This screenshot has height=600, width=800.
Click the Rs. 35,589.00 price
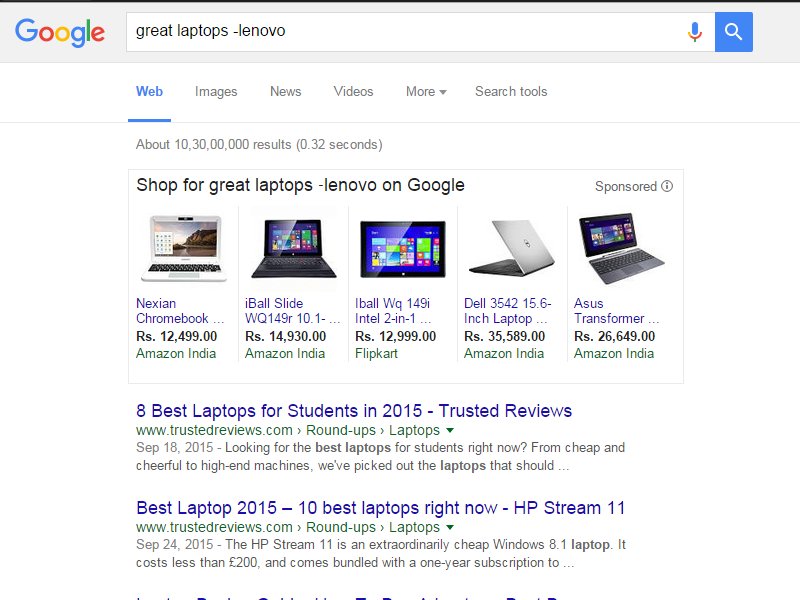click(504, 336)
